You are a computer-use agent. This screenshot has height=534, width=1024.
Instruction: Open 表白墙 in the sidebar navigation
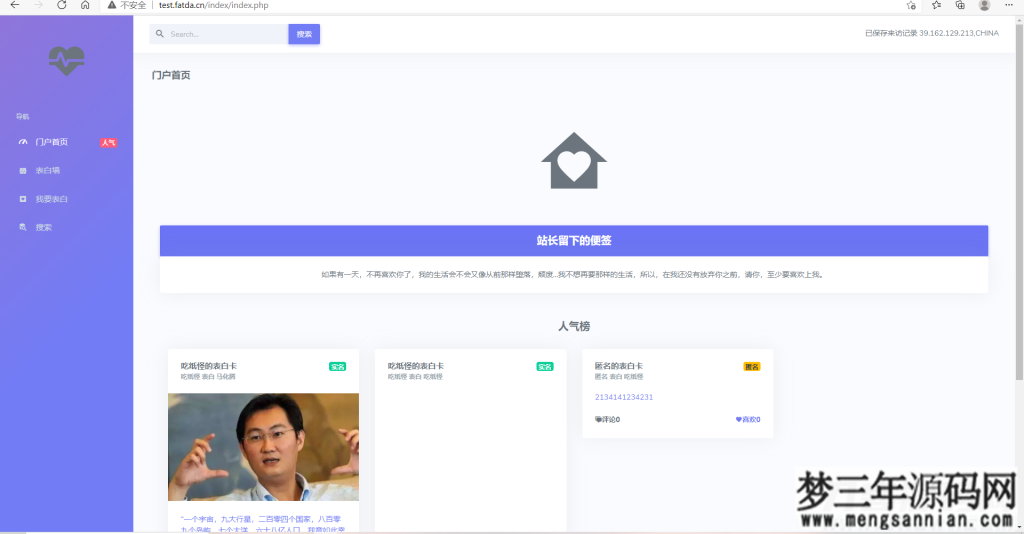[48, 170]
